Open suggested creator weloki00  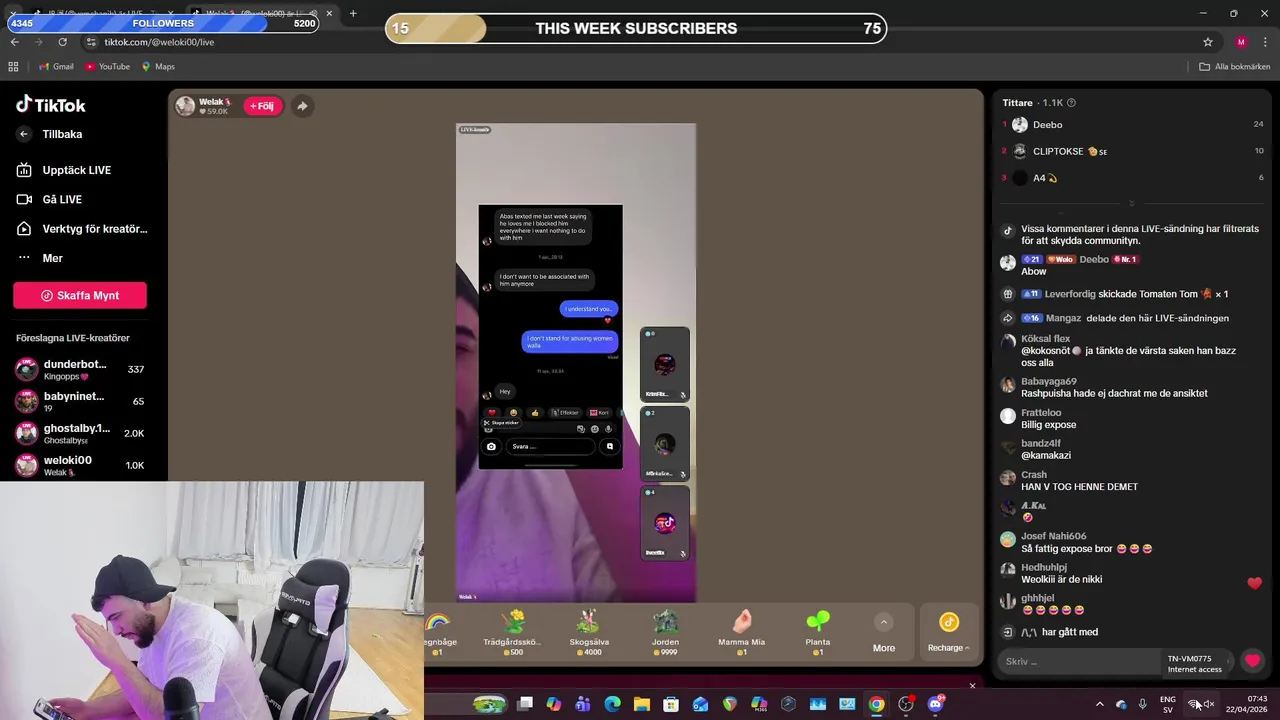pos(80,465)
